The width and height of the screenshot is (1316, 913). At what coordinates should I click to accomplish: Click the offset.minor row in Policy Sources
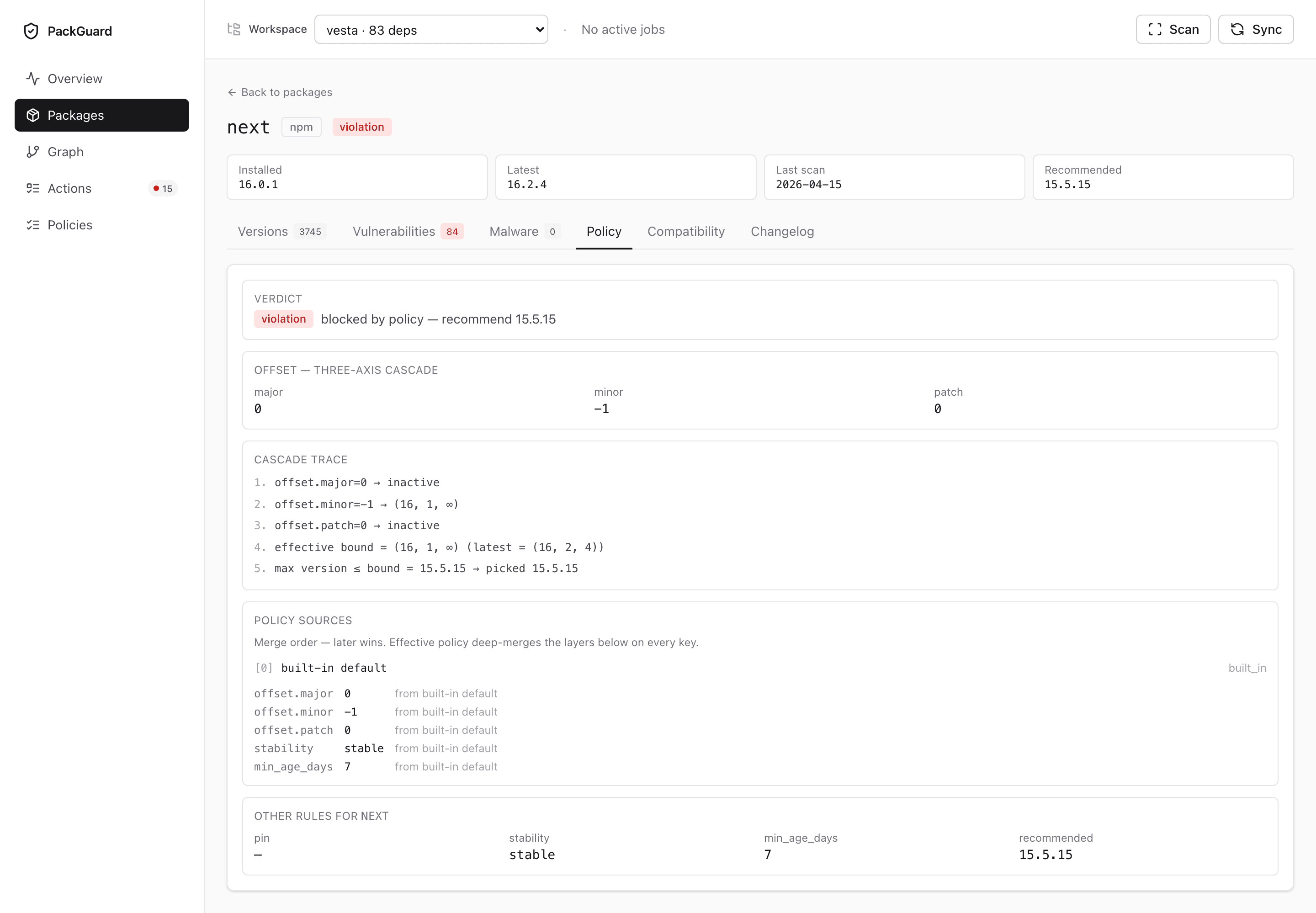(x=376, y=711)
